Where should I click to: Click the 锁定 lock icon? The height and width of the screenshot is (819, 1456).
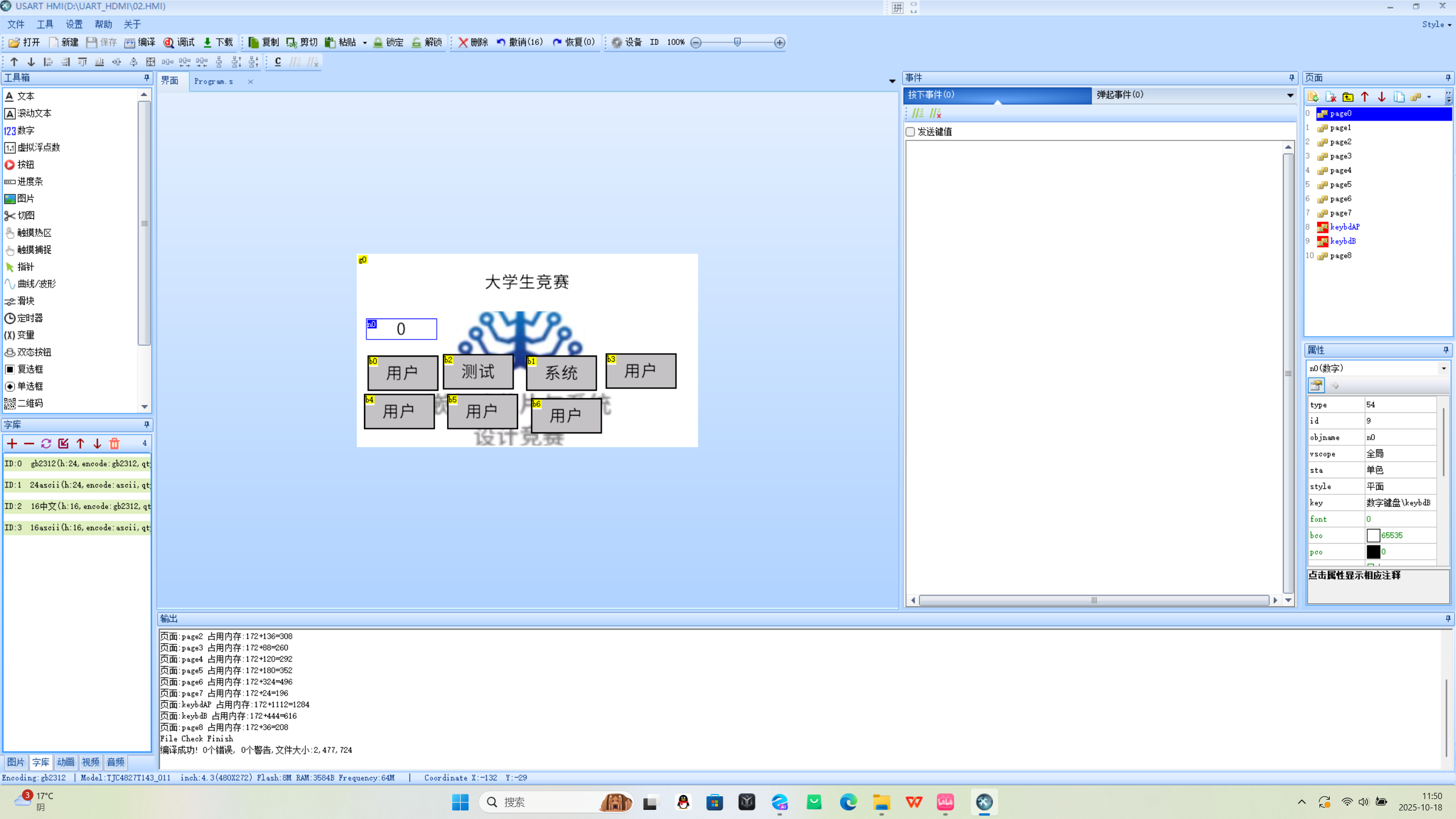pyautogui.click(x=378, y=43)
